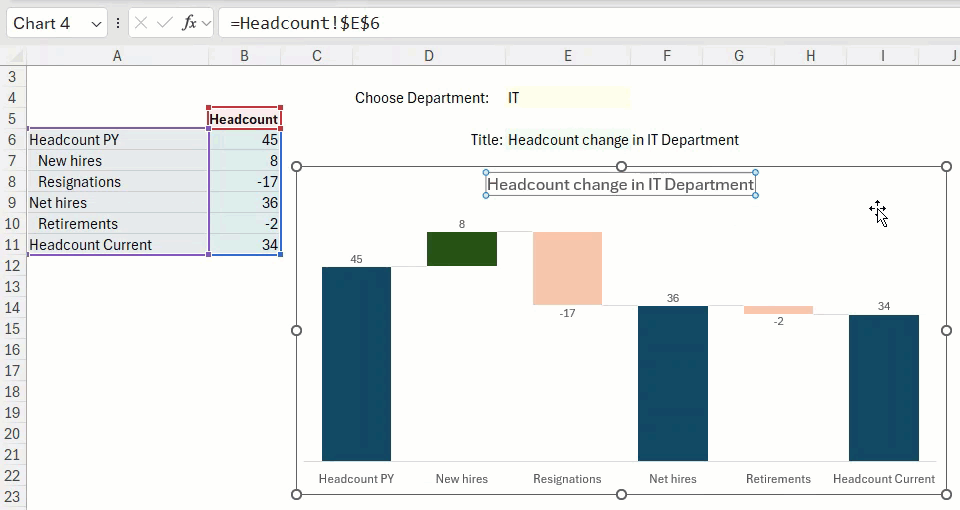Click the Insert Function fx icon
This screenshot has height=510, width=960.
click(188, 23)
